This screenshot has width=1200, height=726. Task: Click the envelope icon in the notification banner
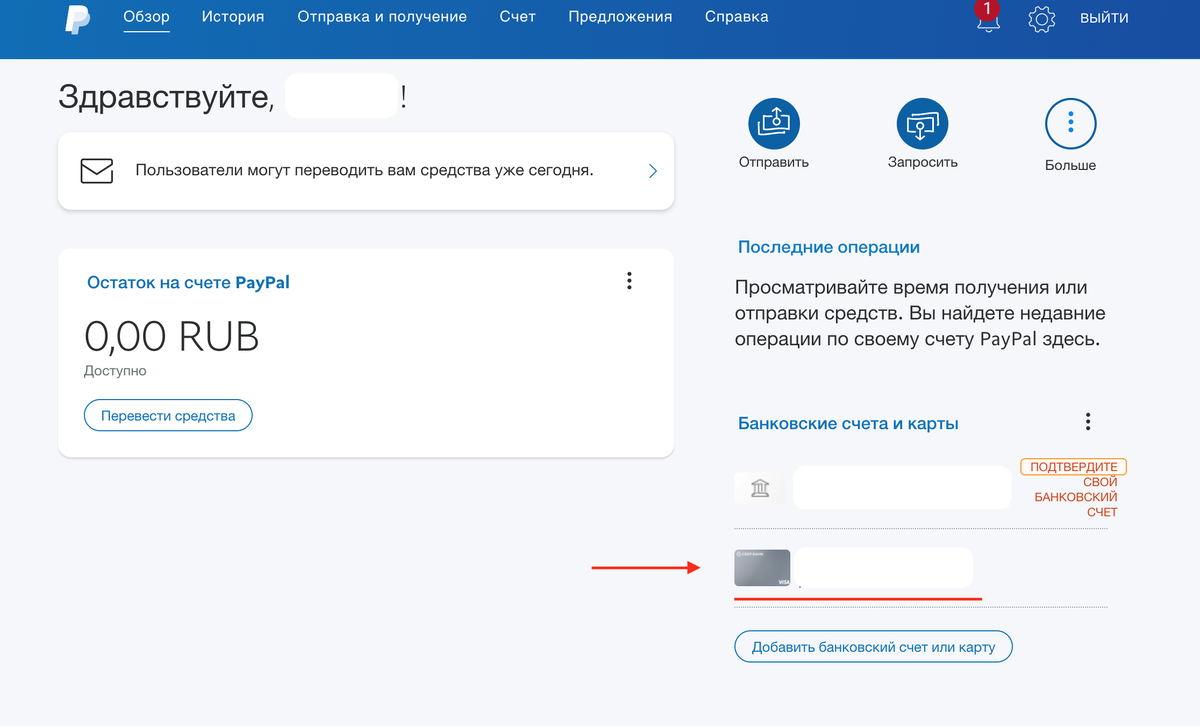(97, 171)
